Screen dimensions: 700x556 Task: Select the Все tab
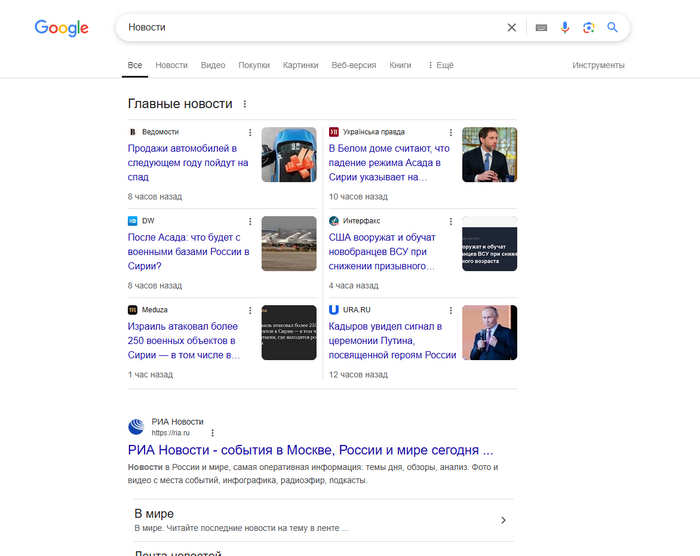coord(135,65)
